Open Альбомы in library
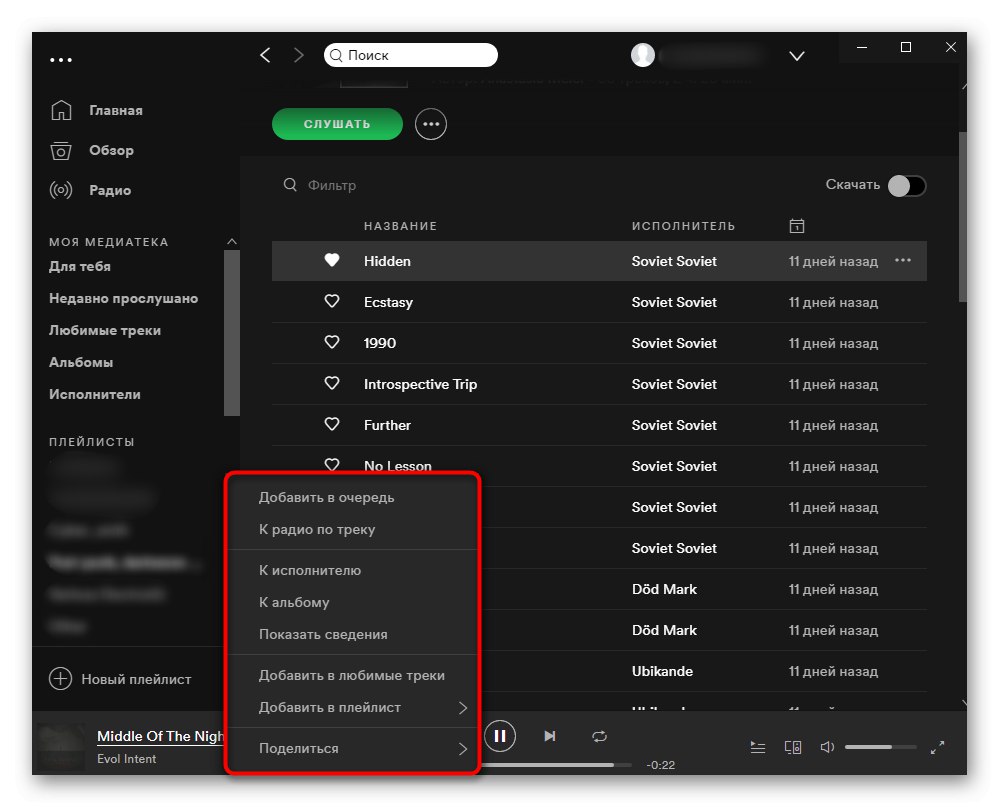This screenshot has width=999, height=807. coord(81,362)
